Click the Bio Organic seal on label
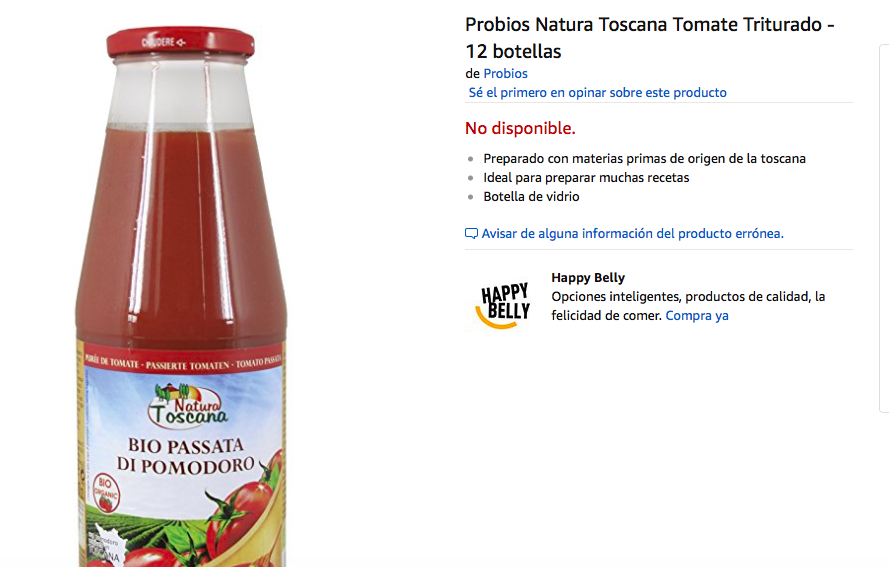The image size is (889, 567). pos(105,492)
